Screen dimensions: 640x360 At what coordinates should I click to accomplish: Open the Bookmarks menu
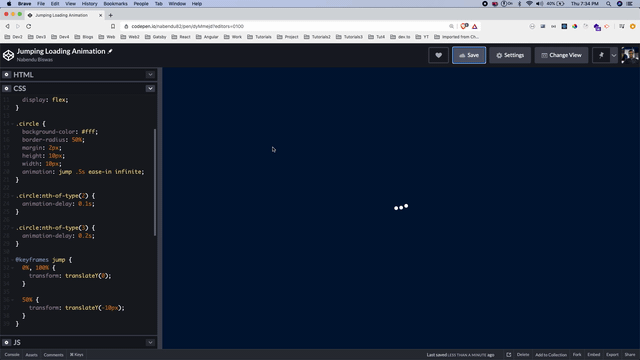(116, 4)
